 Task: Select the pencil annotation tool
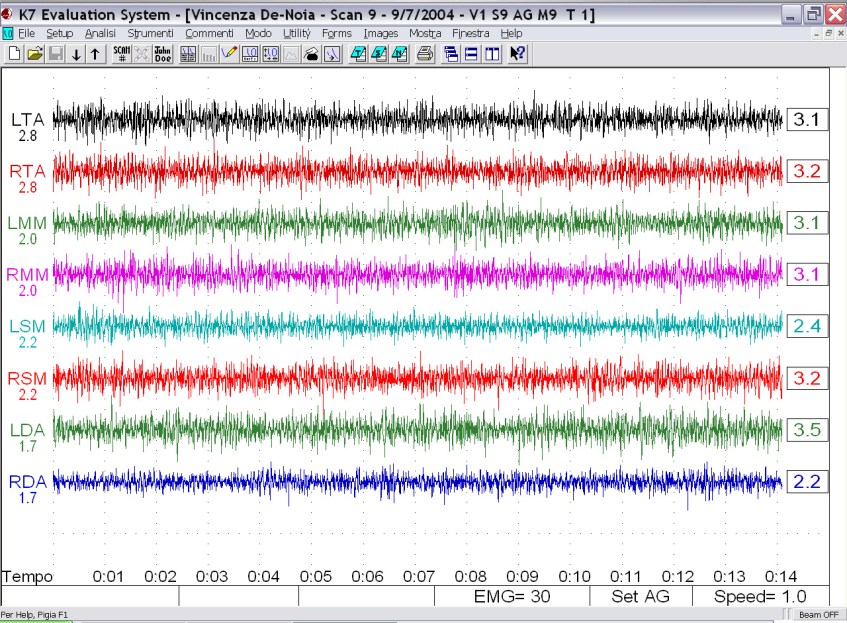click(229, 54)
